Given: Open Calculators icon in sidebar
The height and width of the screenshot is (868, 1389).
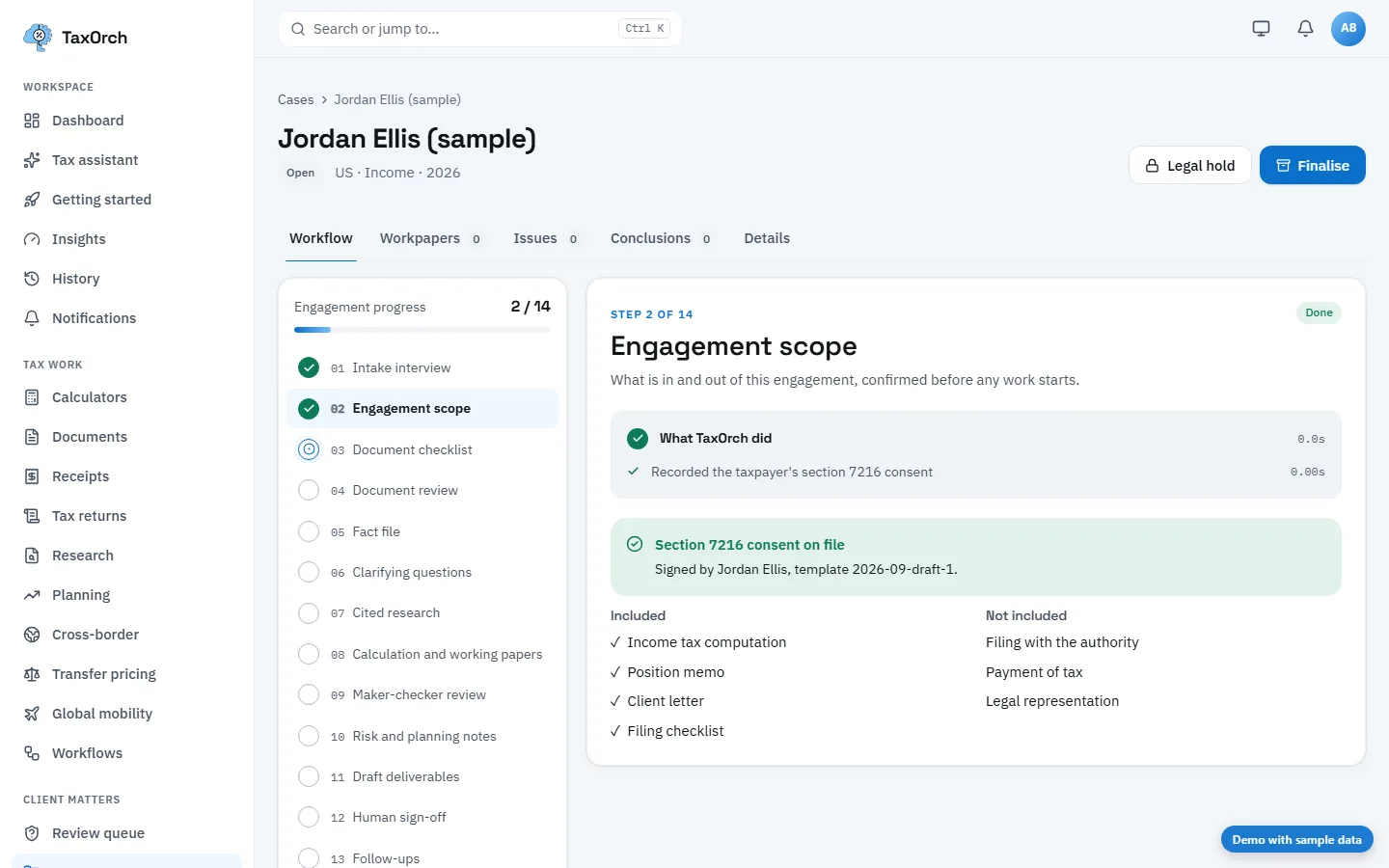Looking at the screenshot, I should coord(32,397).
